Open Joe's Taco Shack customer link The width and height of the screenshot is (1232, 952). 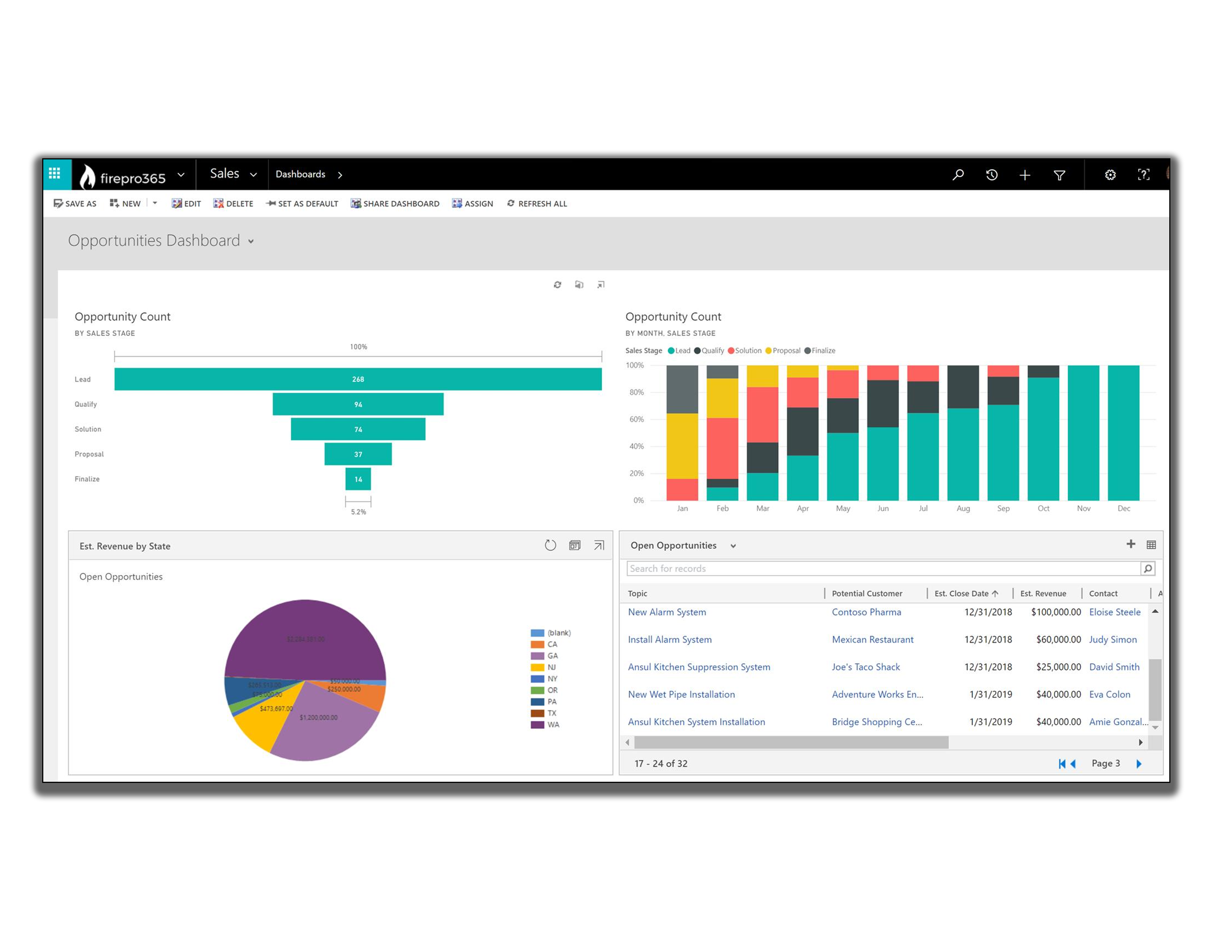pyautogui.click(x=866, y=667)
